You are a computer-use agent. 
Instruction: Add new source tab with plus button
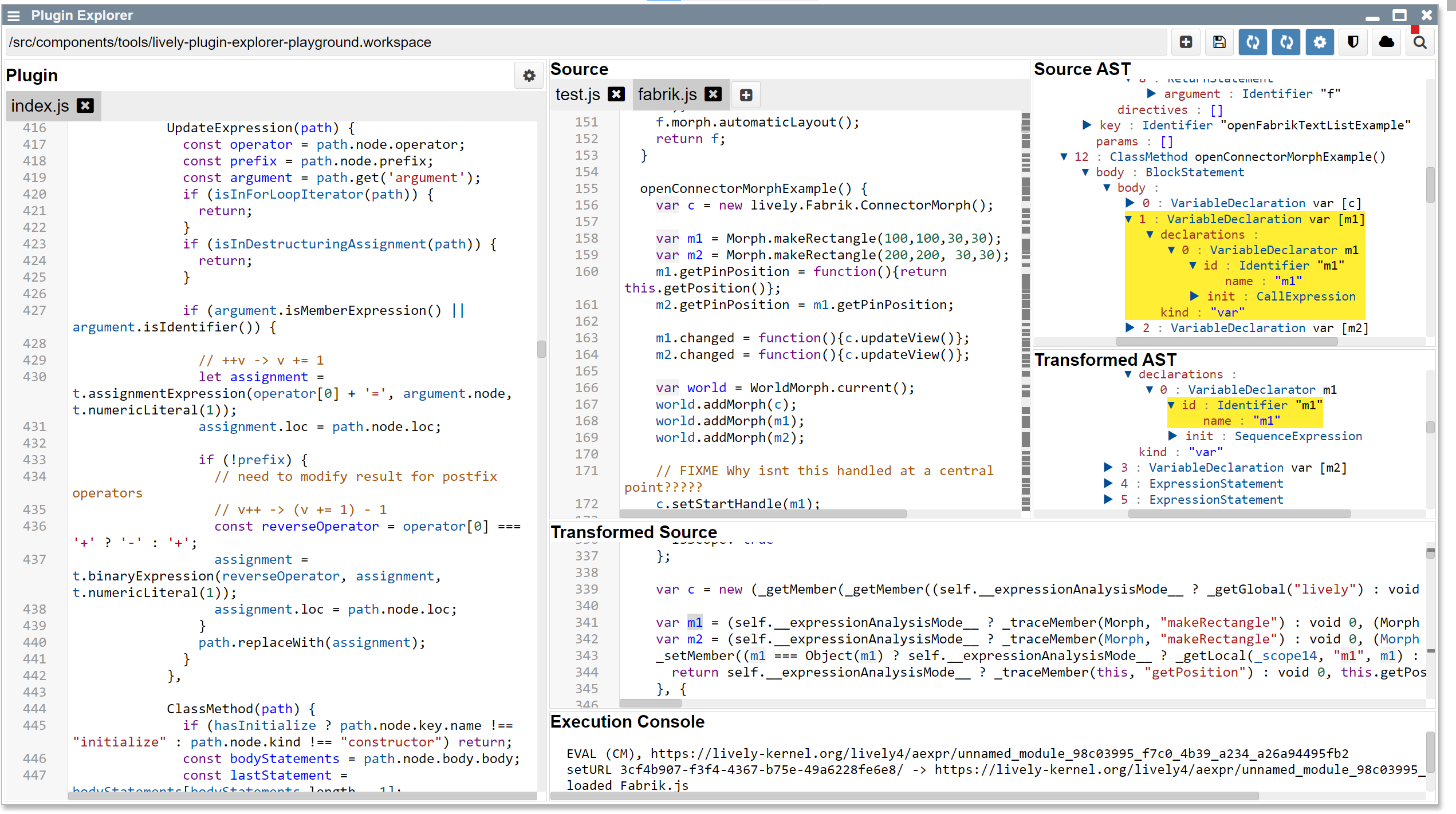pos(746,95)
